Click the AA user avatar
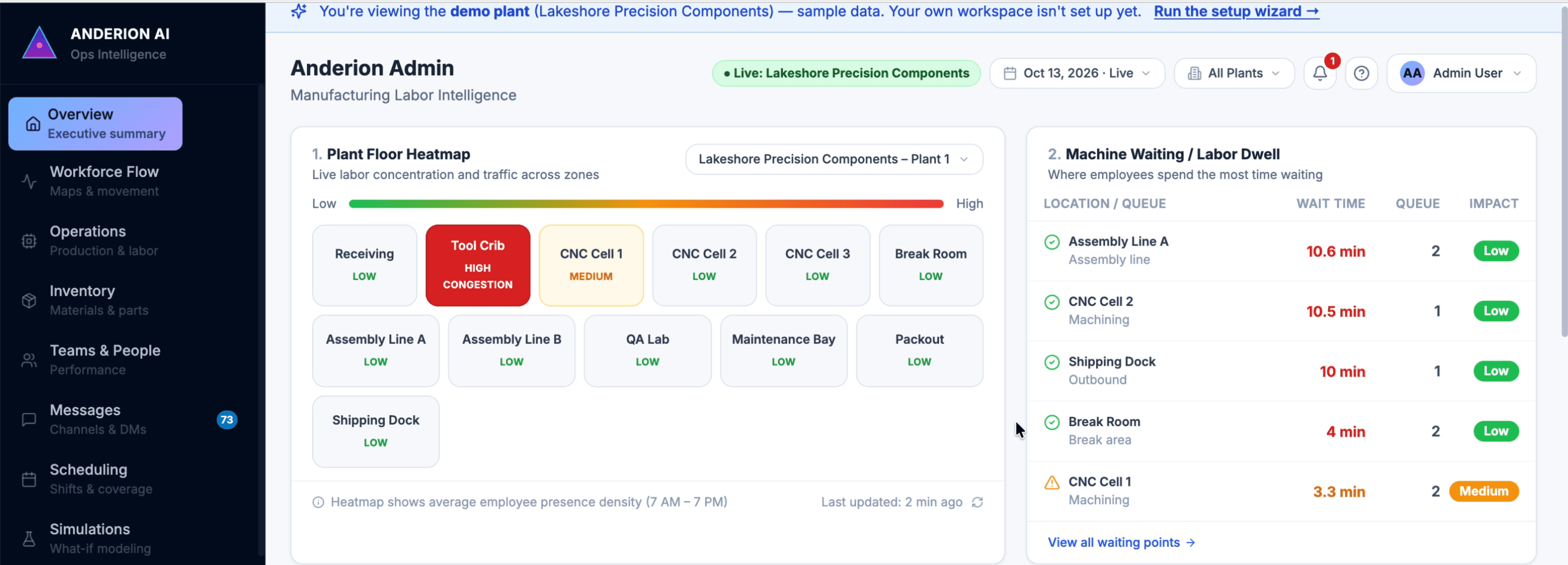 (1412, 74)
